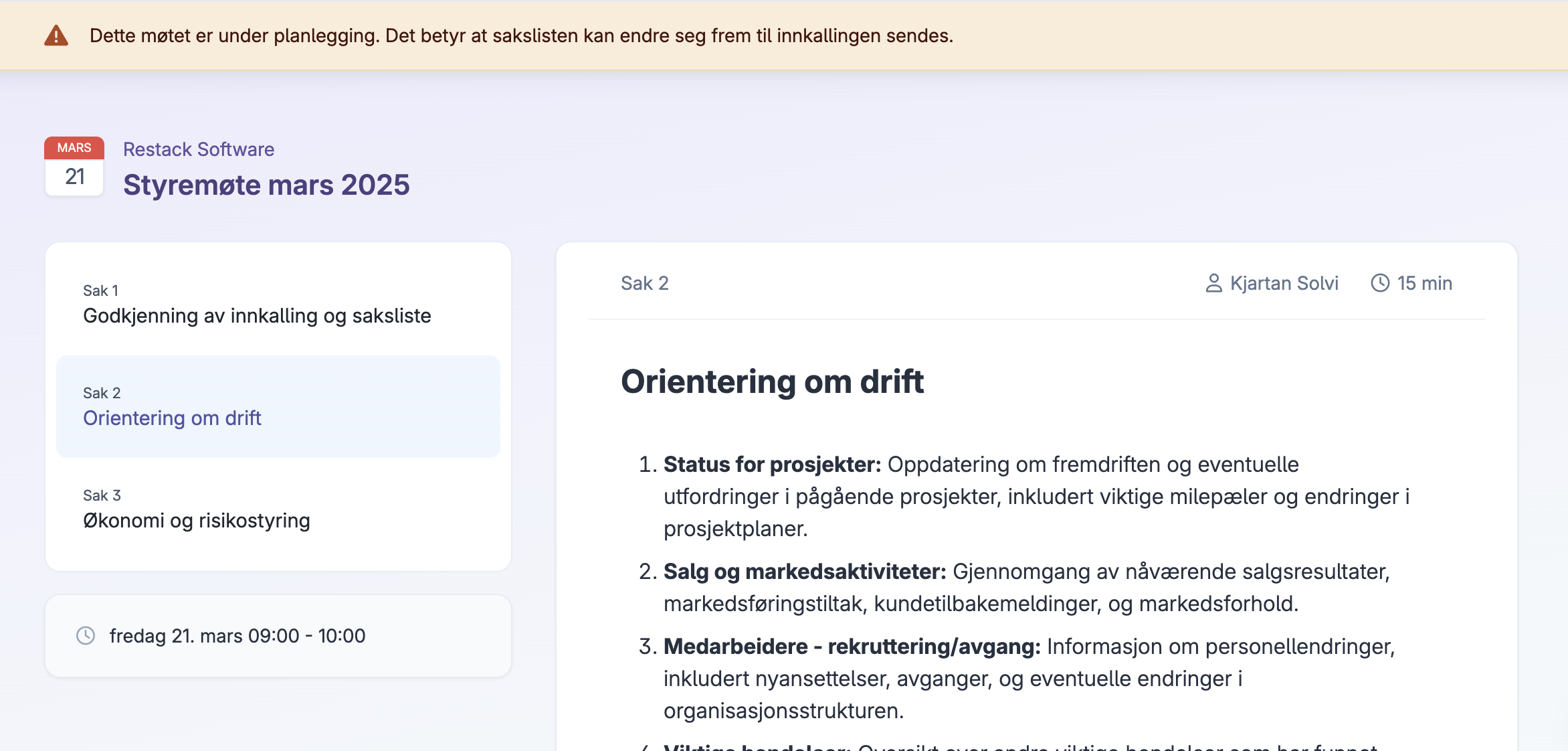Click the fredag 21. mars 09:00 - 10:00 text
The image size is (1568, 751).
(237, 636)
